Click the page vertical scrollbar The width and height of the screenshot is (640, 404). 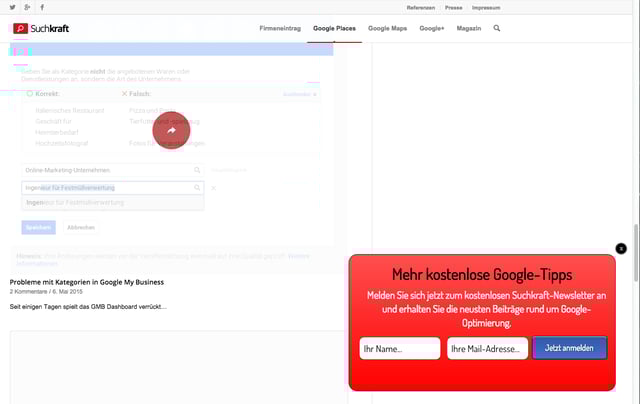pos(636,252)
